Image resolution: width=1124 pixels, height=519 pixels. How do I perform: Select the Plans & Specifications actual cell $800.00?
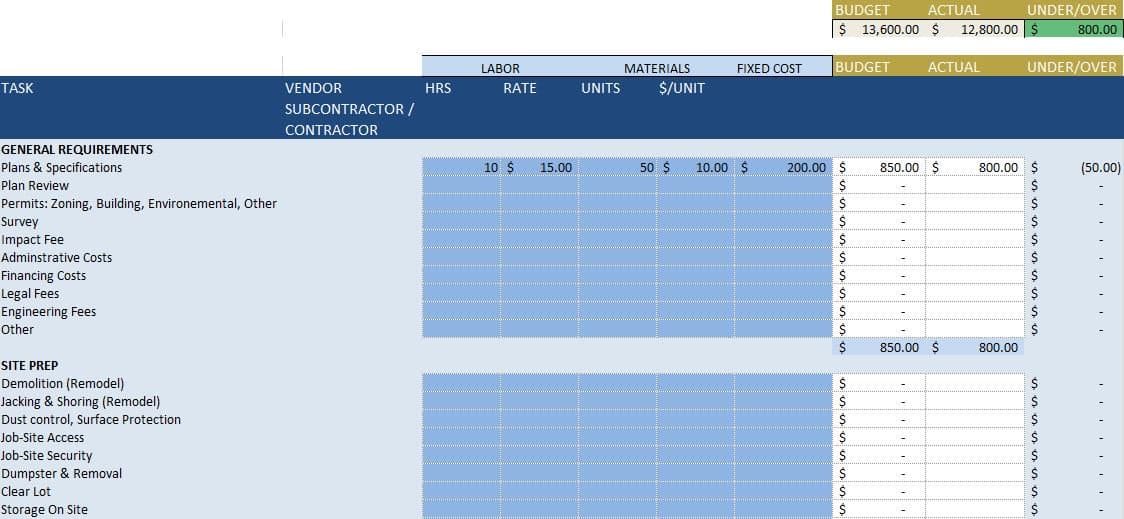[976, 168]
